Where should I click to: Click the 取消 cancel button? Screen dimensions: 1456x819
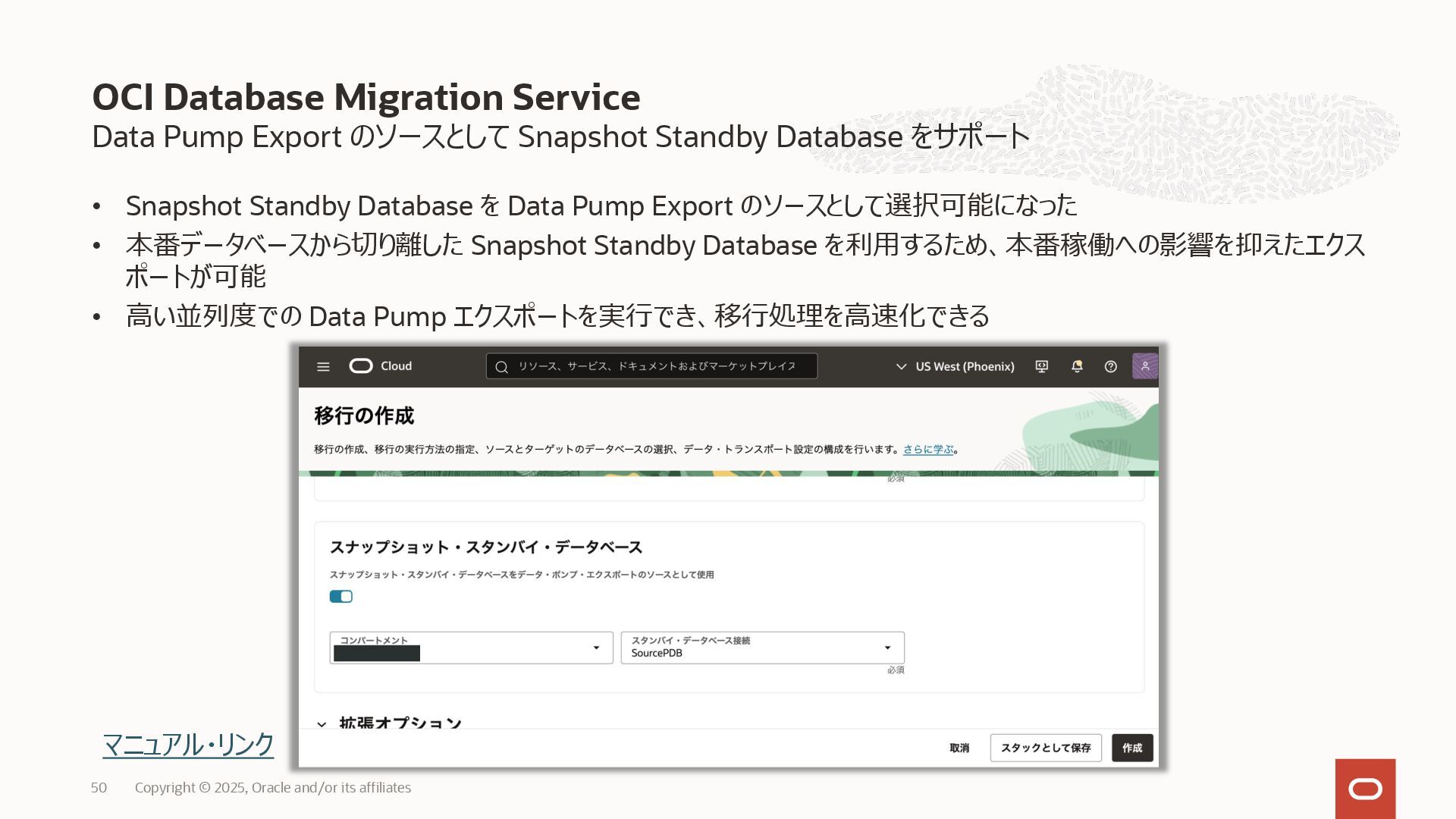pos(959,748)
